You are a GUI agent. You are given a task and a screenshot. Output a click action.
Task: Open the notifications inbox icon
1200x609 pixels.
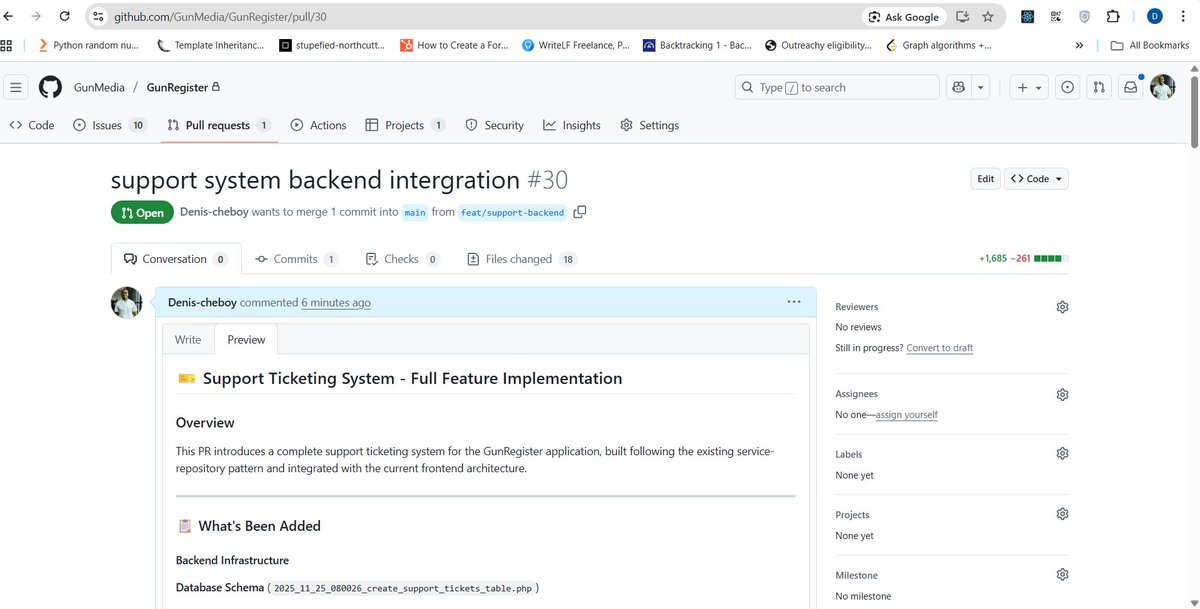1130,88
